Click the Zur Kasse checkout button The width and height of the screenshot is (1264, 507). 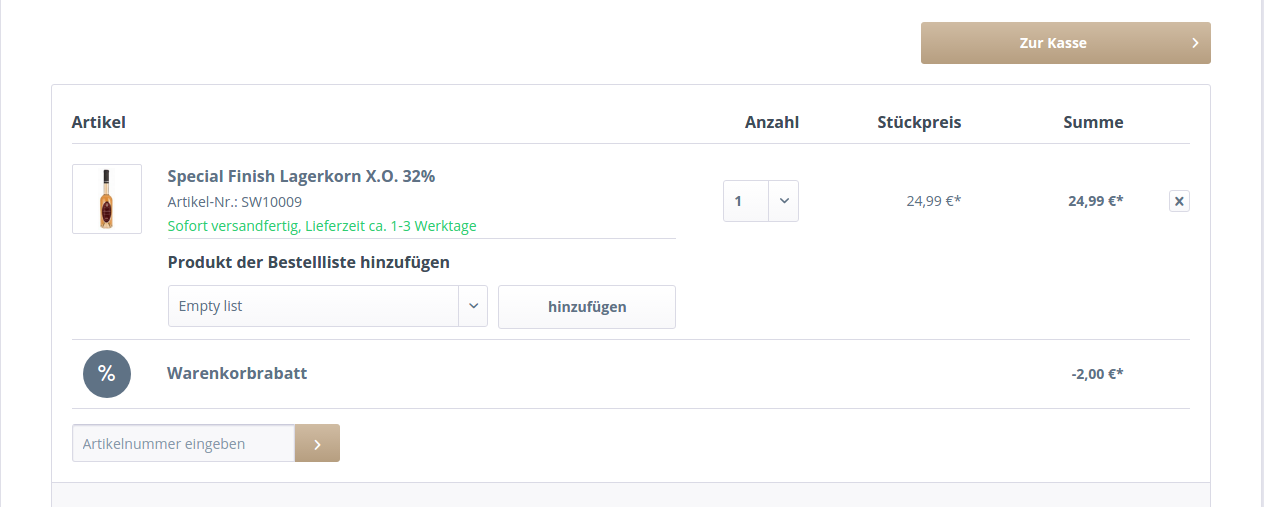tap(1065, 43)
